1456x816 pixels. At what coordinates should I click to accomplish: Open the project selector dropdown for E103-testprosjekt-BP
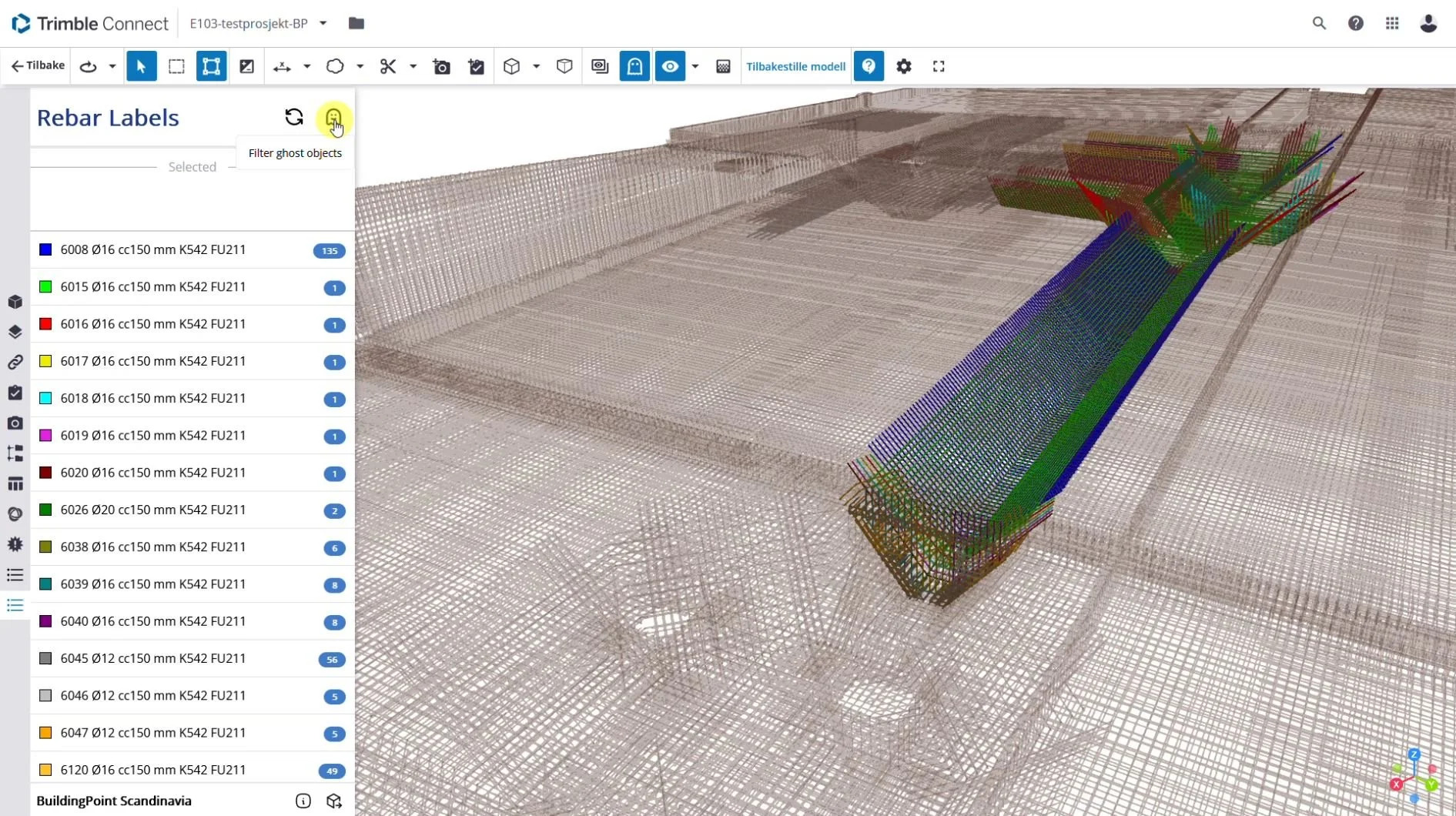323,23
